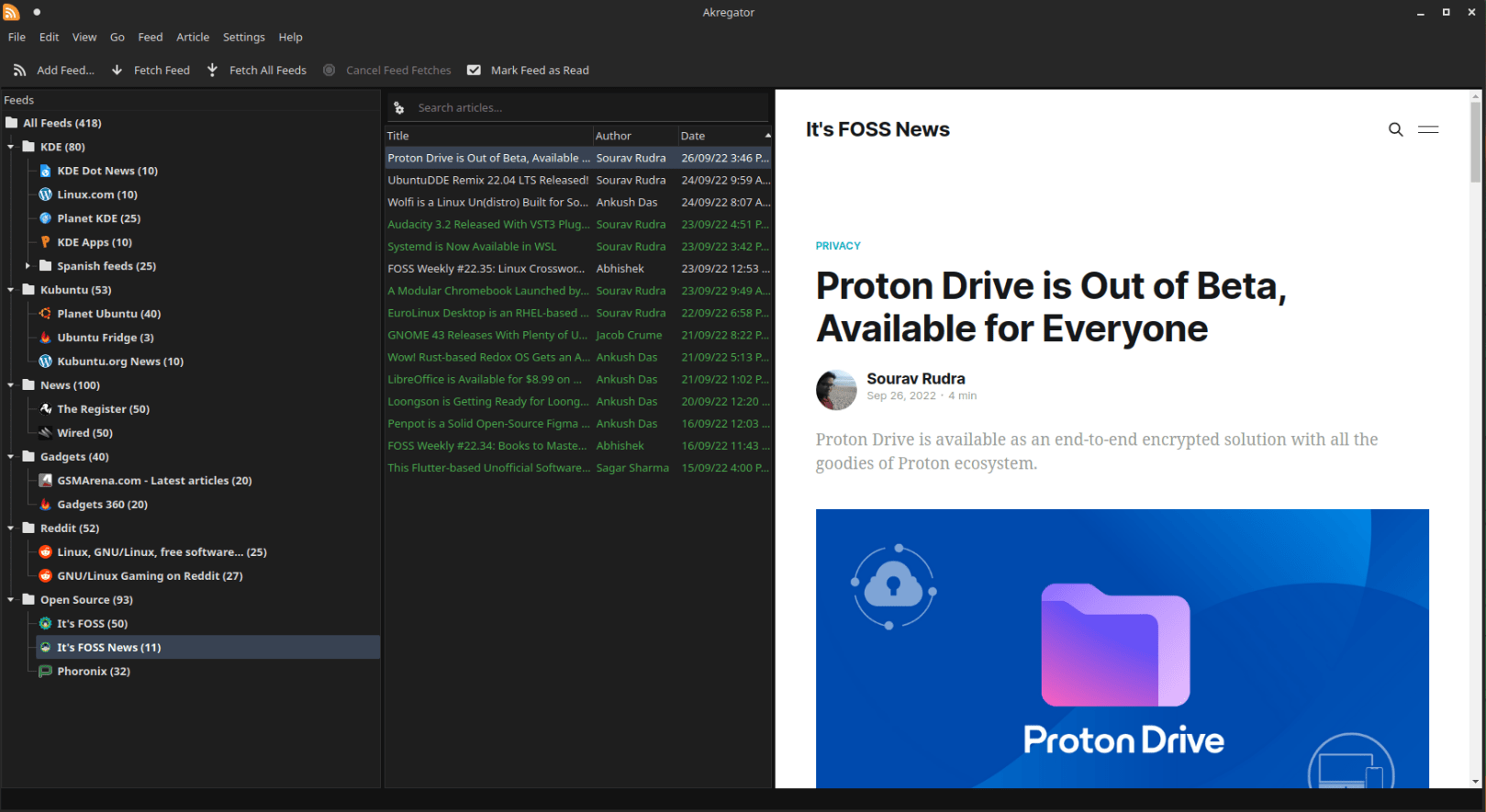This screenshot has width=1486, height=812.
Task: Open the PRIVACY category link
Action: pyautogui.click(x=838, y=246)
